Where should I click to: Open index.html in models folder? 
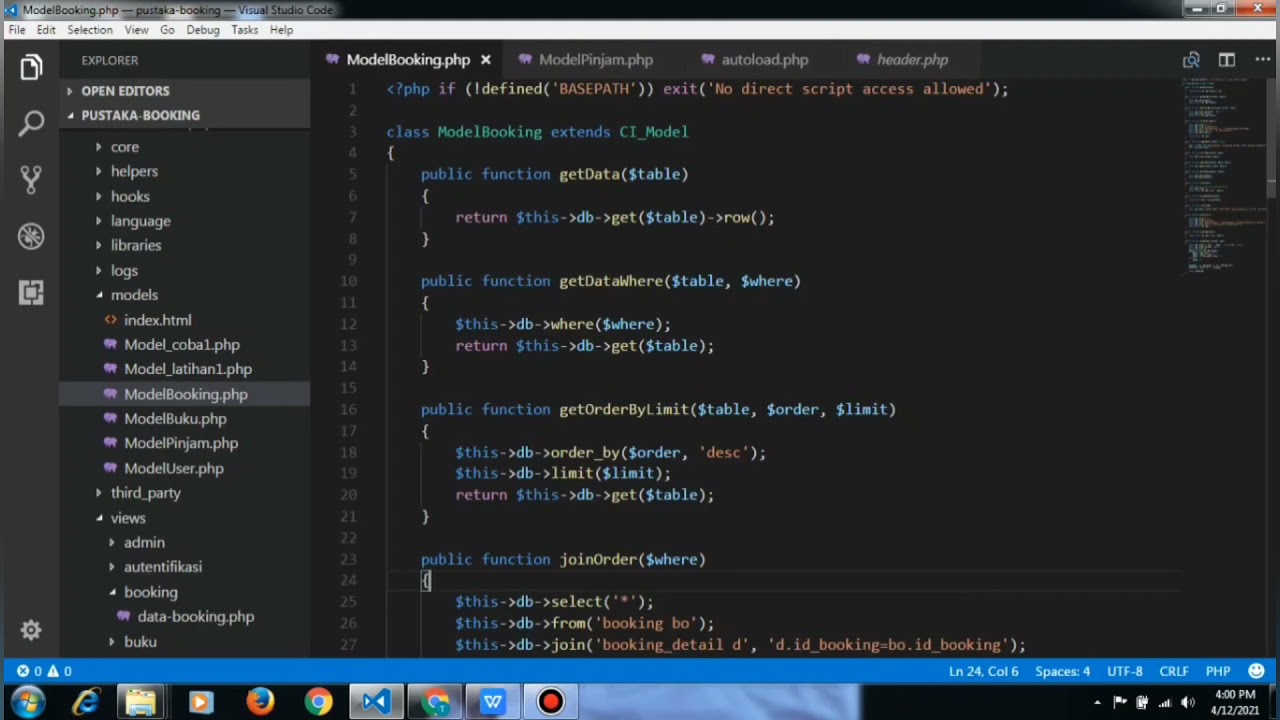click(x=157, y=320)
